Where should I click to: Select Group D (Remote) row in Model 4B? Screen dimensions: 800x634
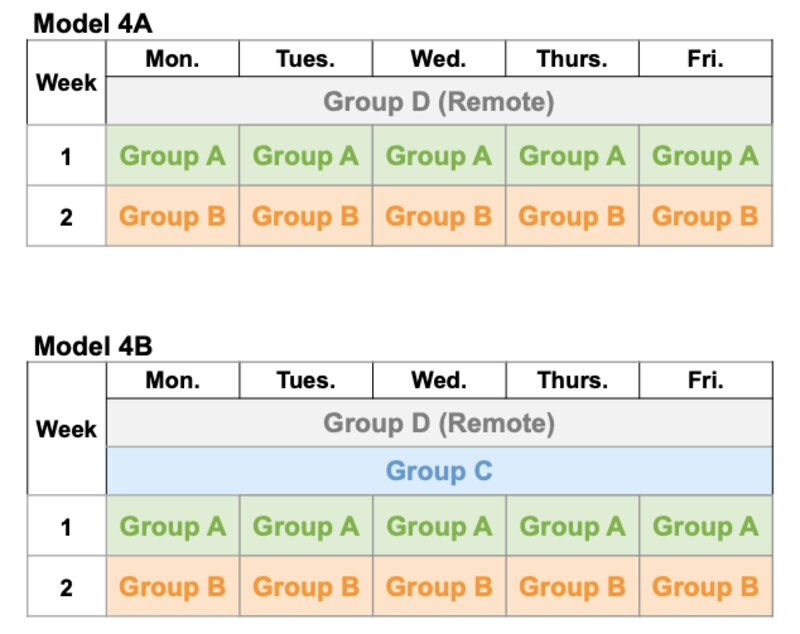[x=438, y=423]
